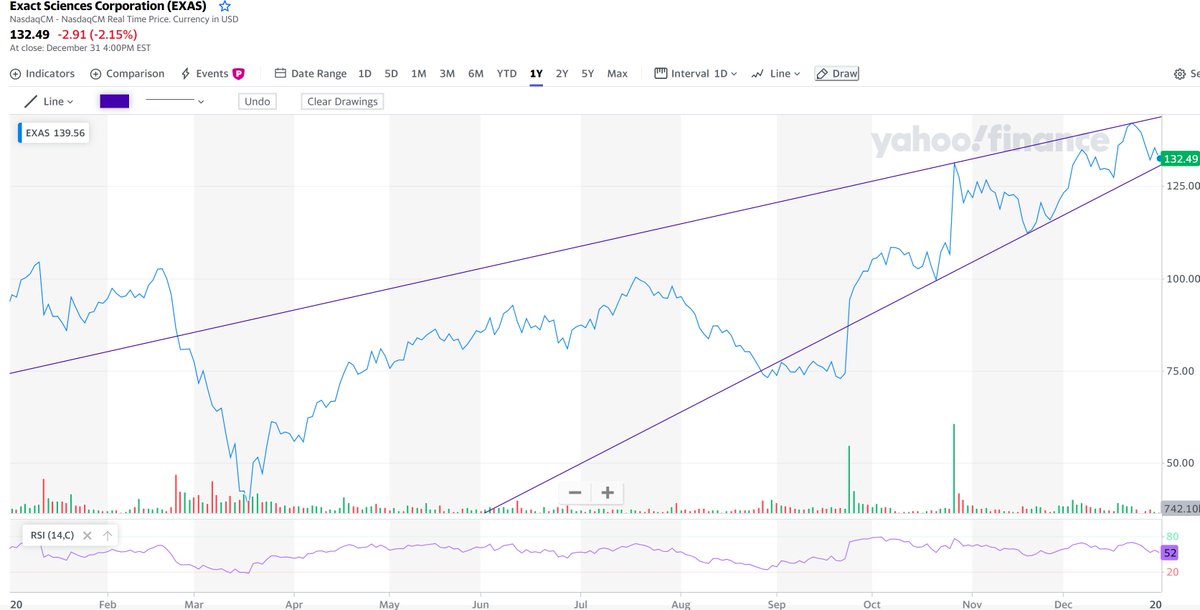Select the 6M time range

pos(476,74)
